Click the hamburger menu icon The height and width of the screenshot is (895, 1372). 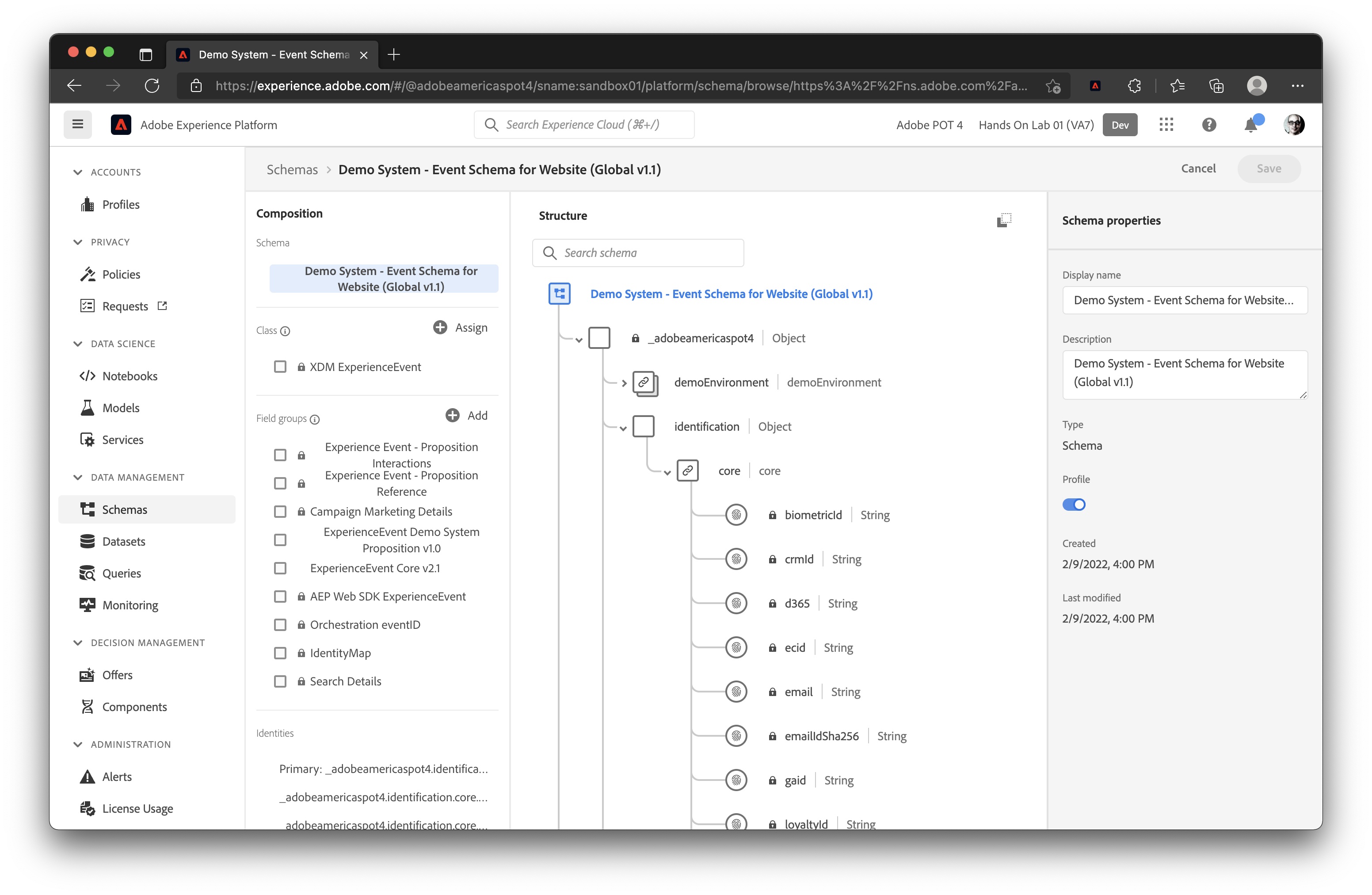point(78,125)
